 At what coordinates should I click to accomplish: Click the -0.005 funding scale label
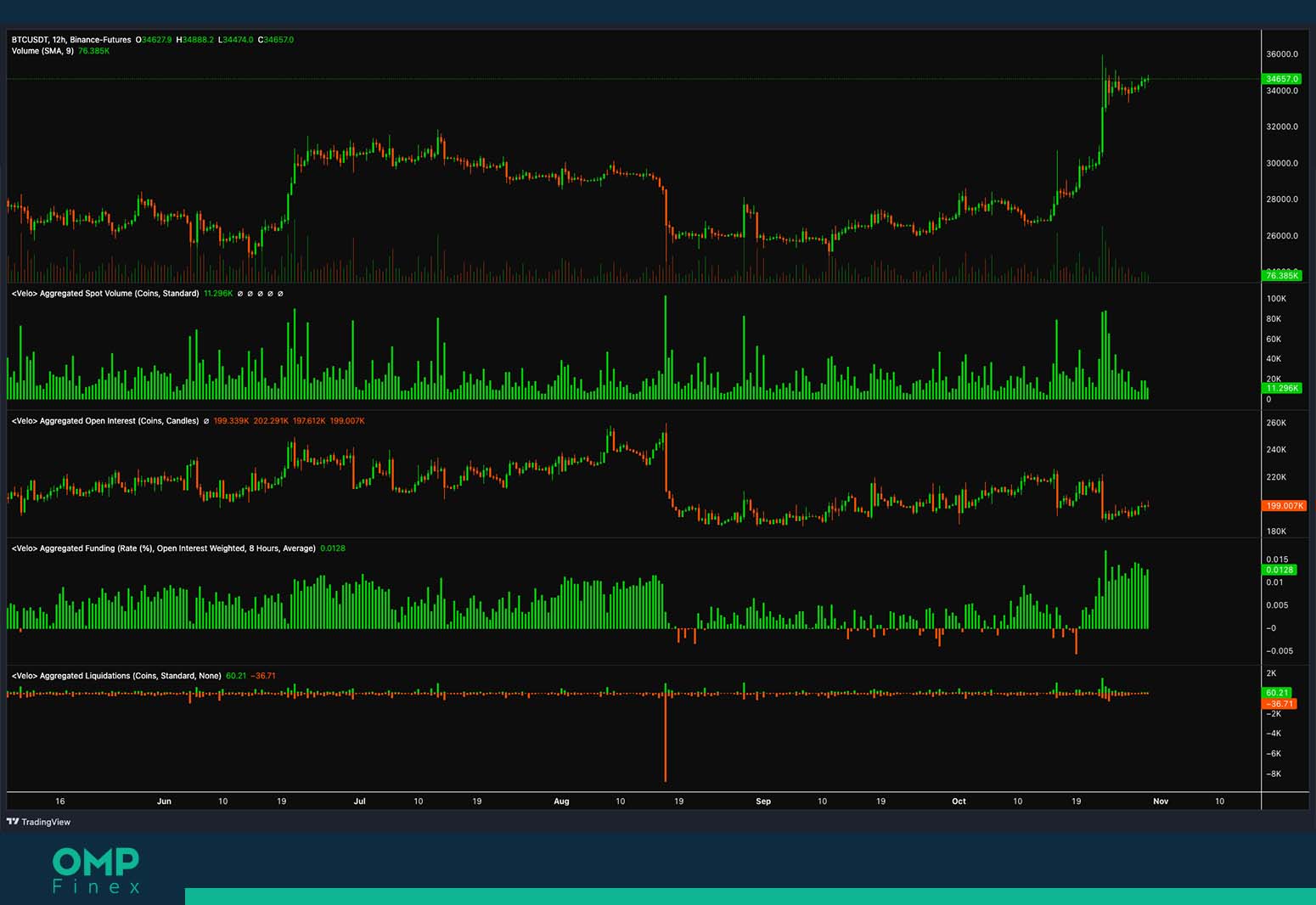tap(1279, 651)
